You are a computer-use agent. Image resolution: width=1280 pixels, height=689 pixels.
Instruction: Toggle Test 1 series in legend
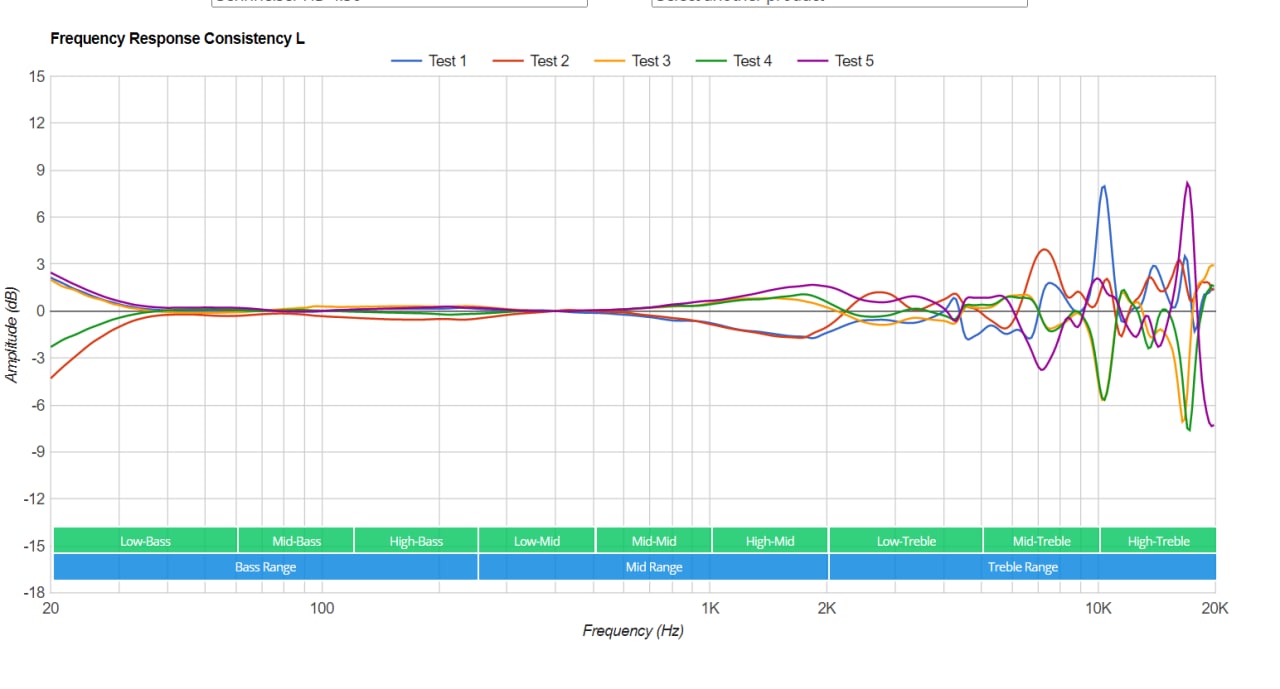pos(429,61)
